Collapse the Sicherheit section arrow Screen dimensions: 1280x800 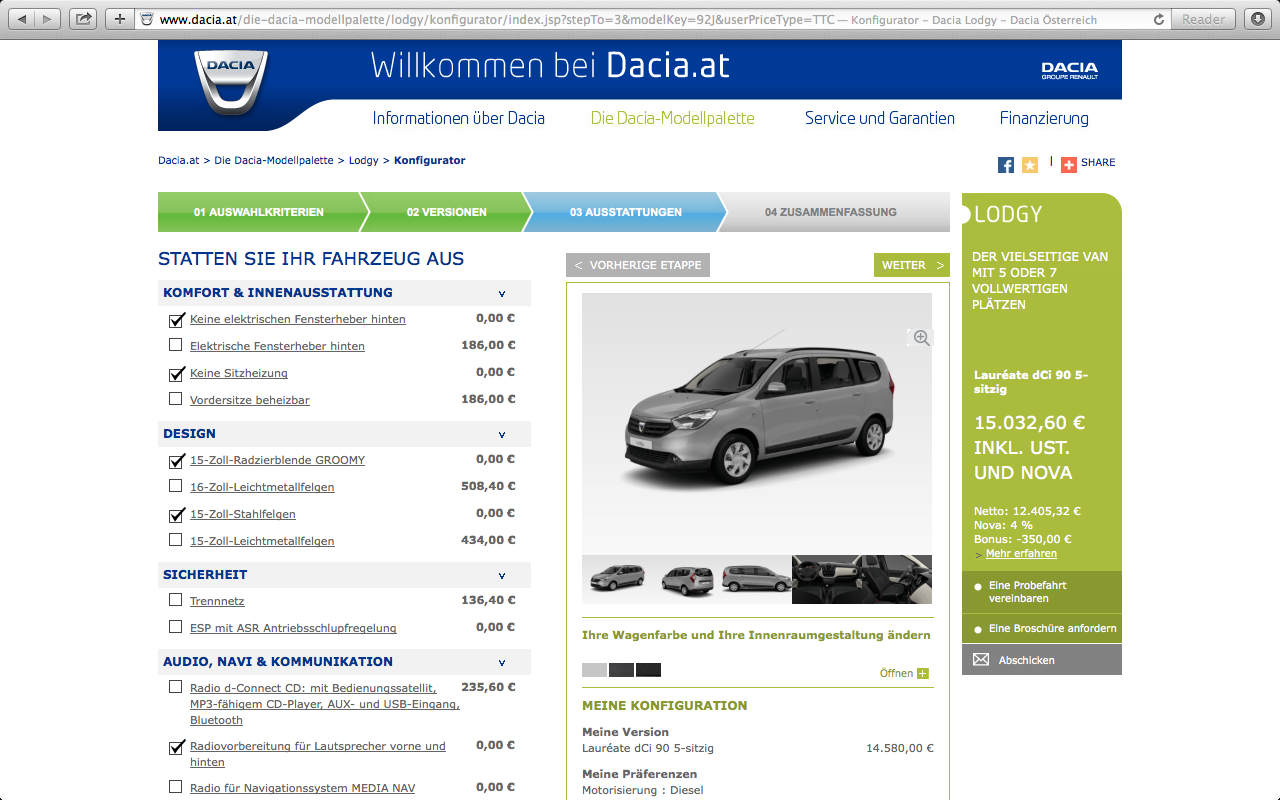502,576
